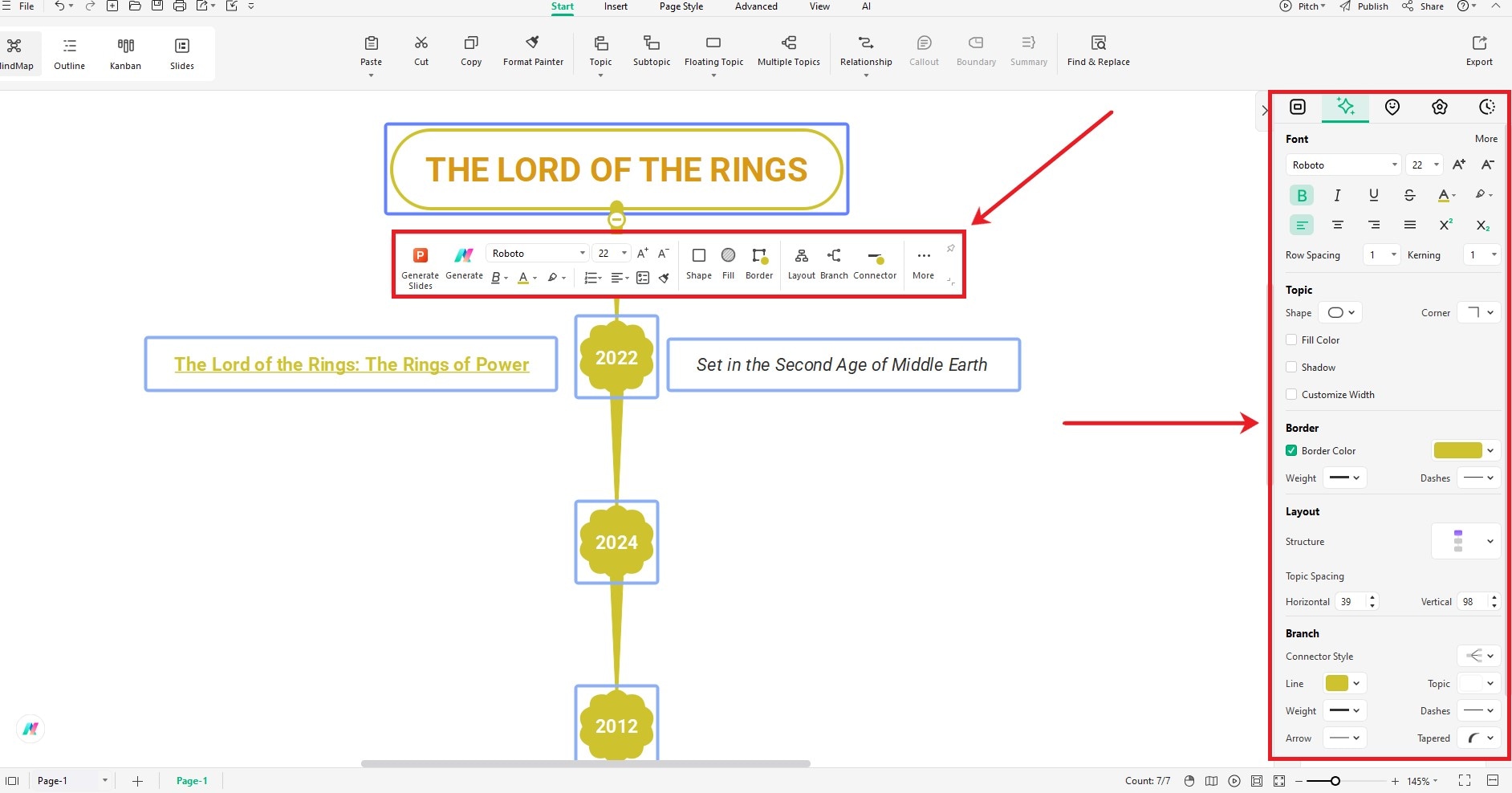
Task: Switch to the AI tab
Action: pyautogui.click(x=866, y=6)
